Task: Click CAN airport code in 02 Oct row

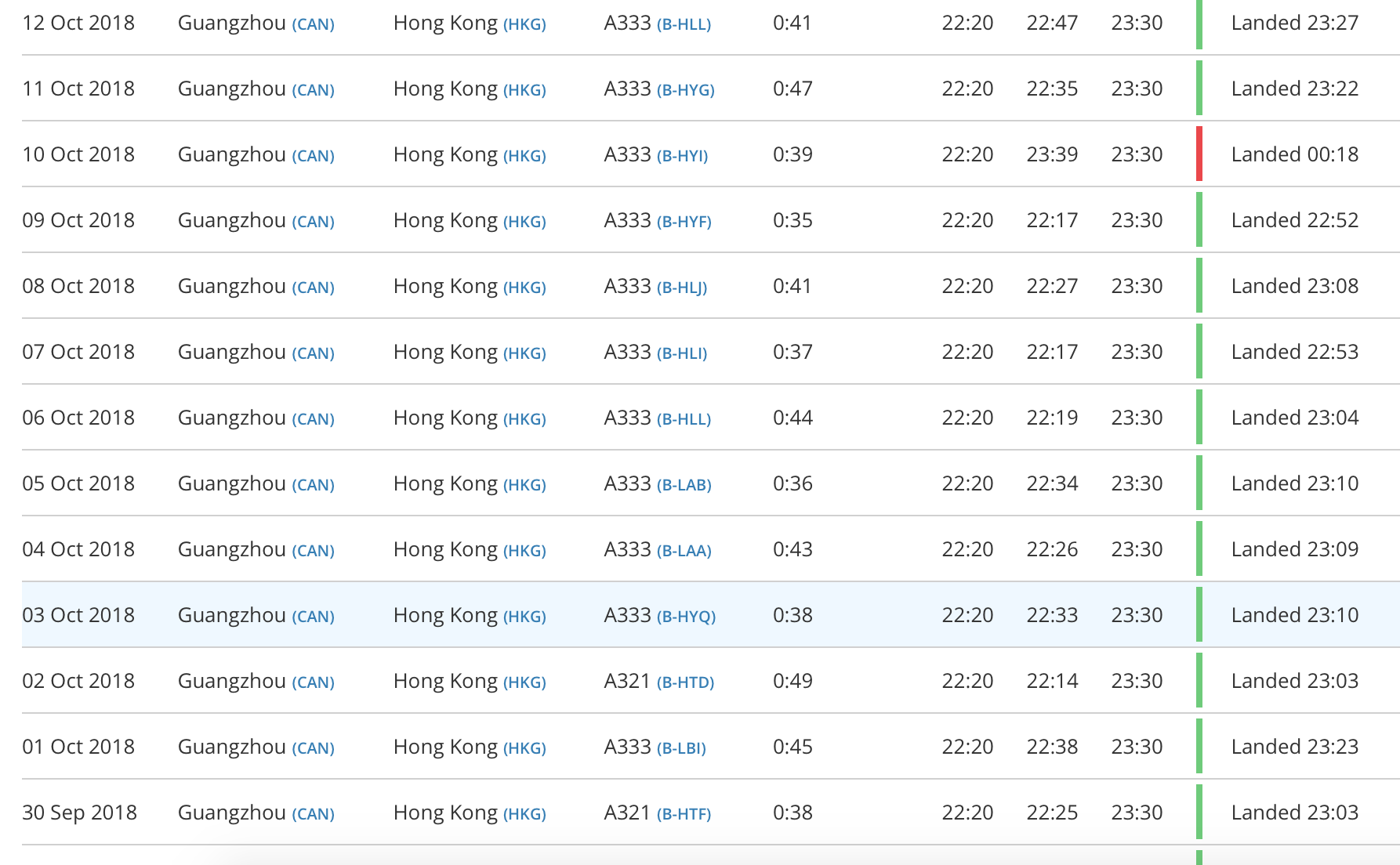Action: 313,682
